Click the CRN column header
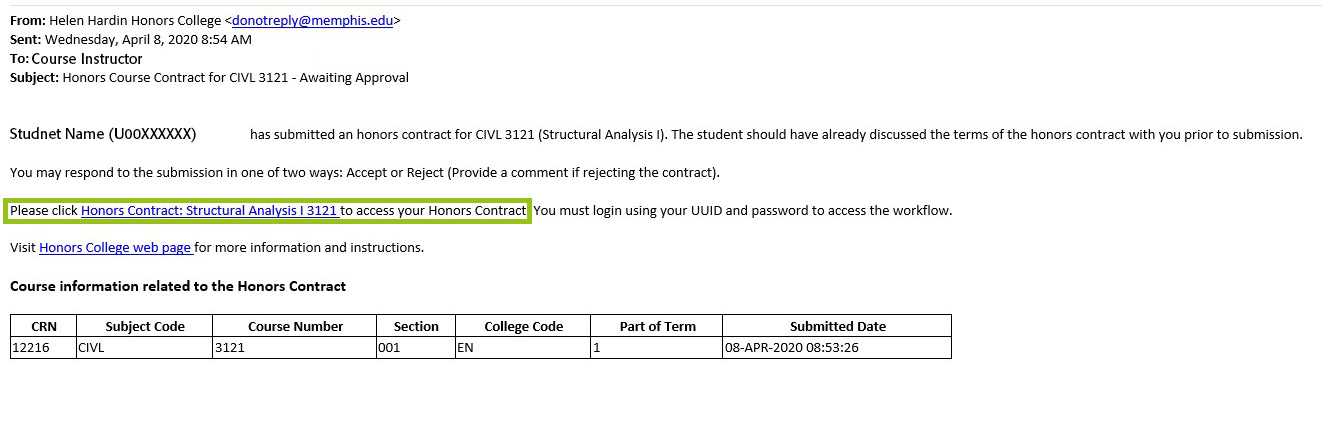This screenshot has width=1322, height=425. [x=43, y=326]
